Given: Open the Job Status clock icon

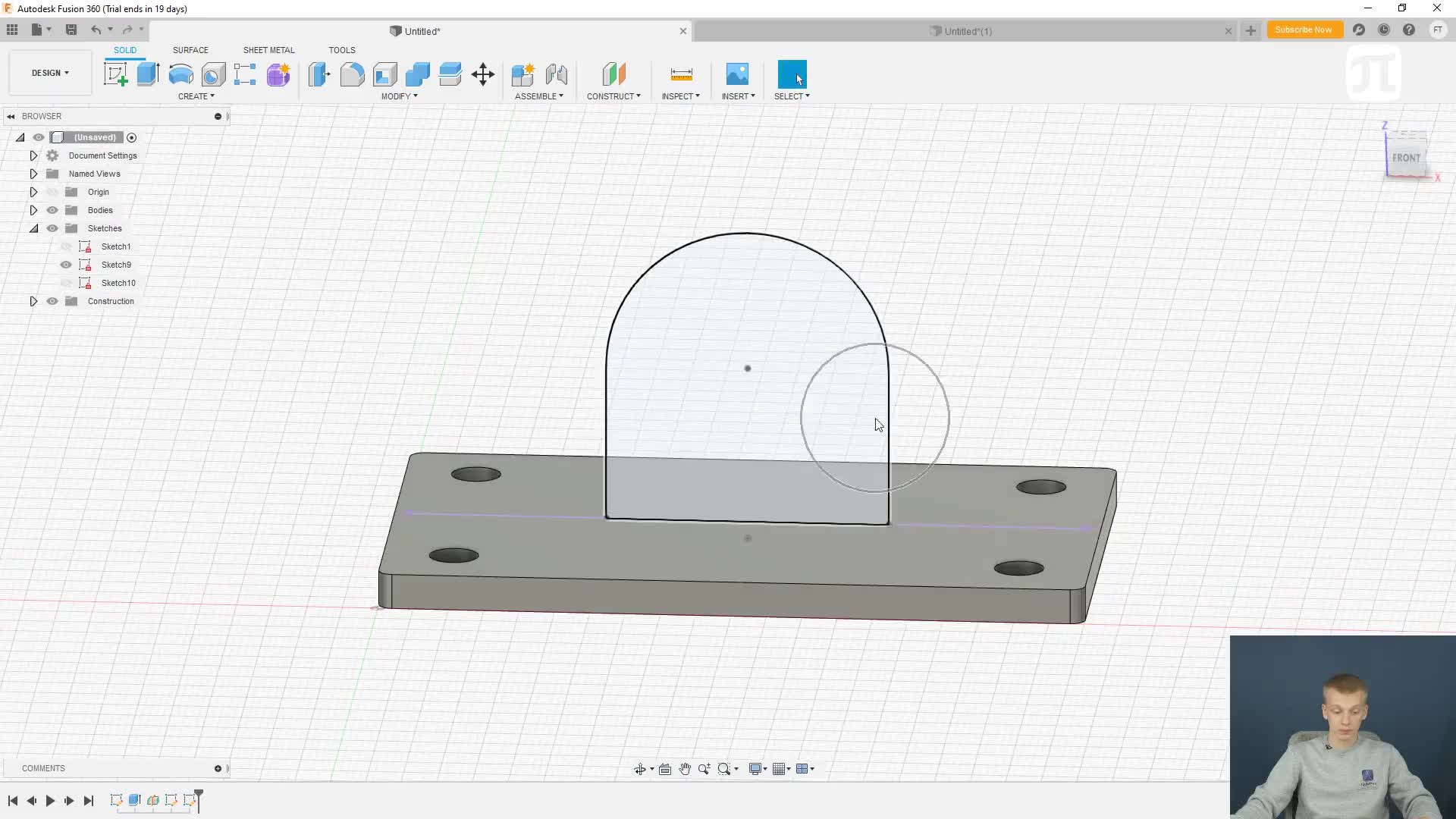Looking at the screenshot, I should click(x=1384, y=30).
